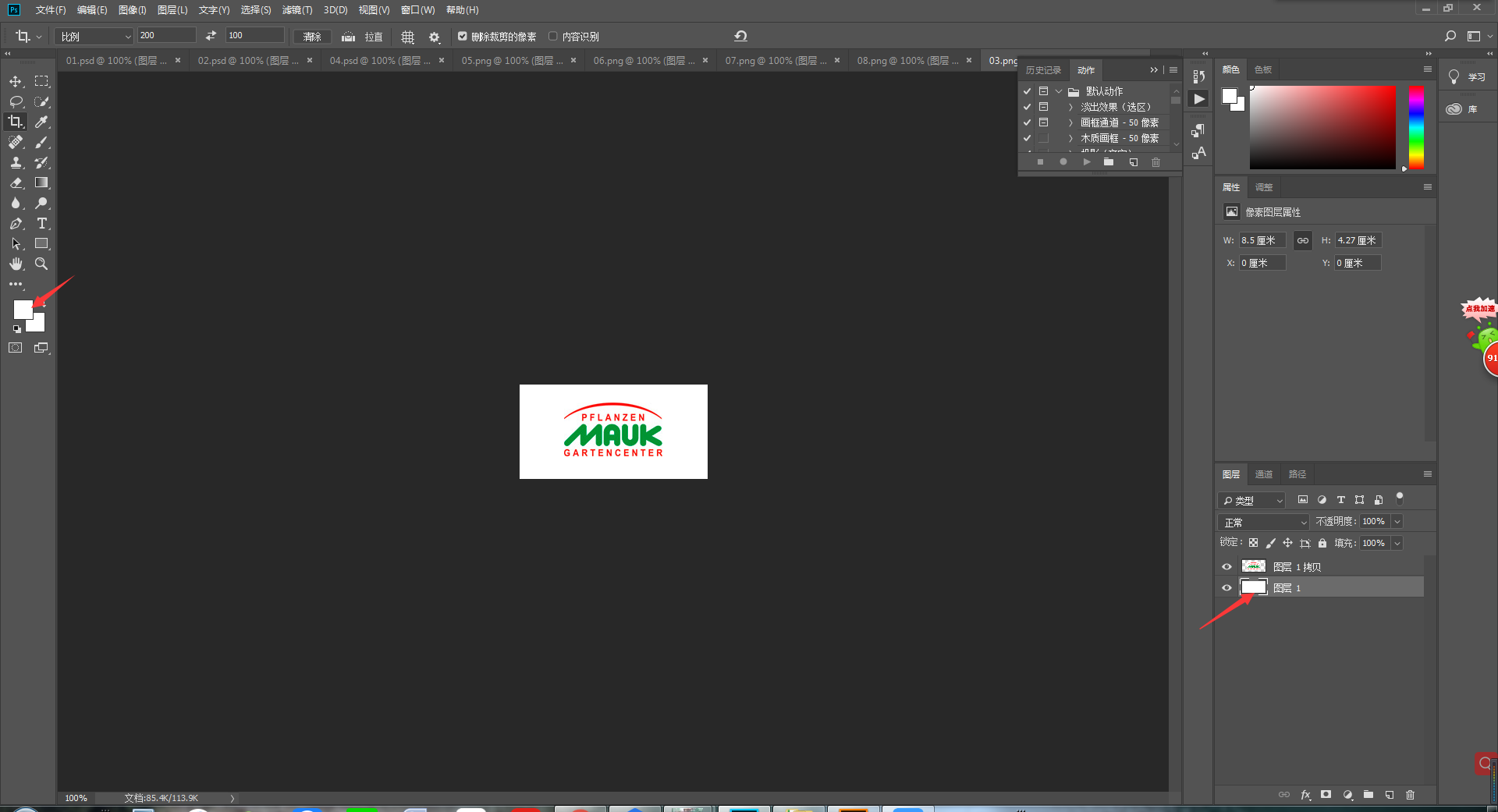Open the Layers panel menu
This screenshot has height=812, width=1498.
tap(1428, 473)
